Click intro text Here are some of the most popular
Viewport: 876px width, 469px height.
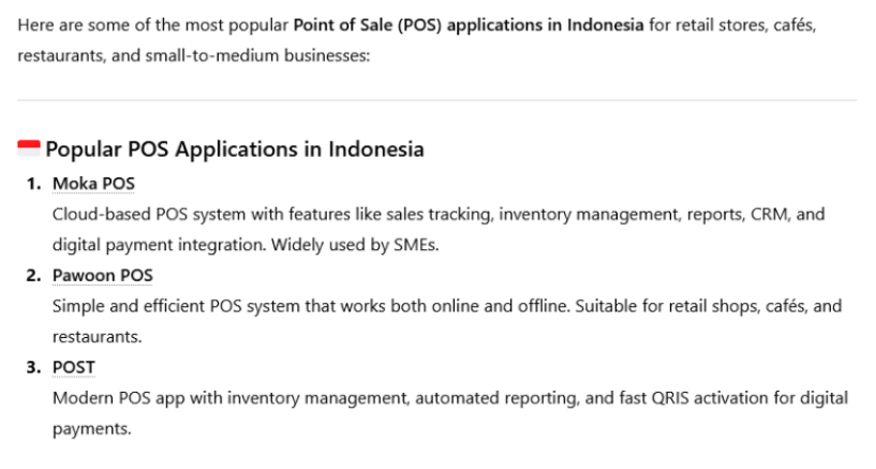pyautogui.click(x=153, y=25)
